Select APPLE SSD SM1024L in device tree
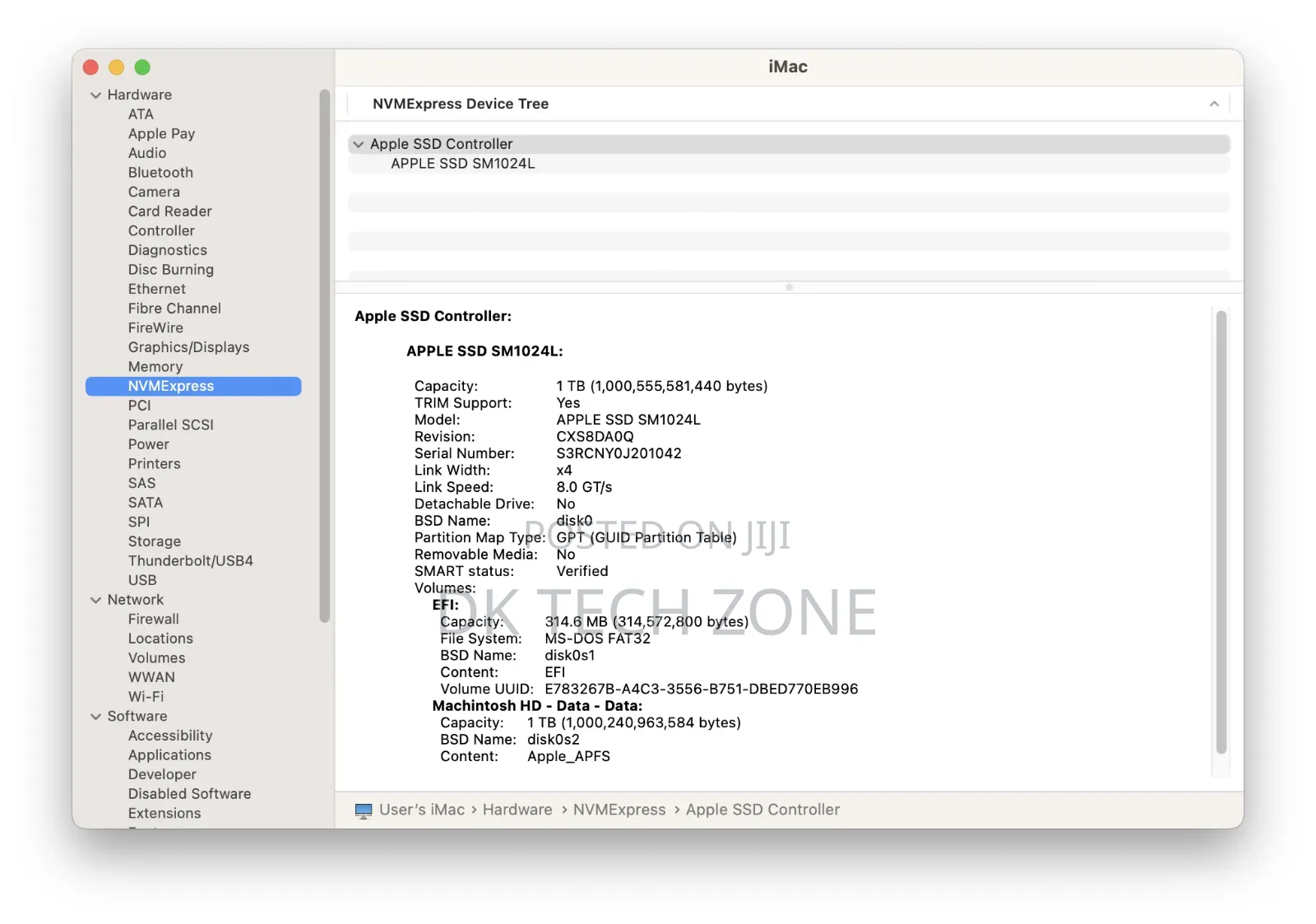Image resolution: width=1316 pixels, height=924 pixels. point(463,164)
